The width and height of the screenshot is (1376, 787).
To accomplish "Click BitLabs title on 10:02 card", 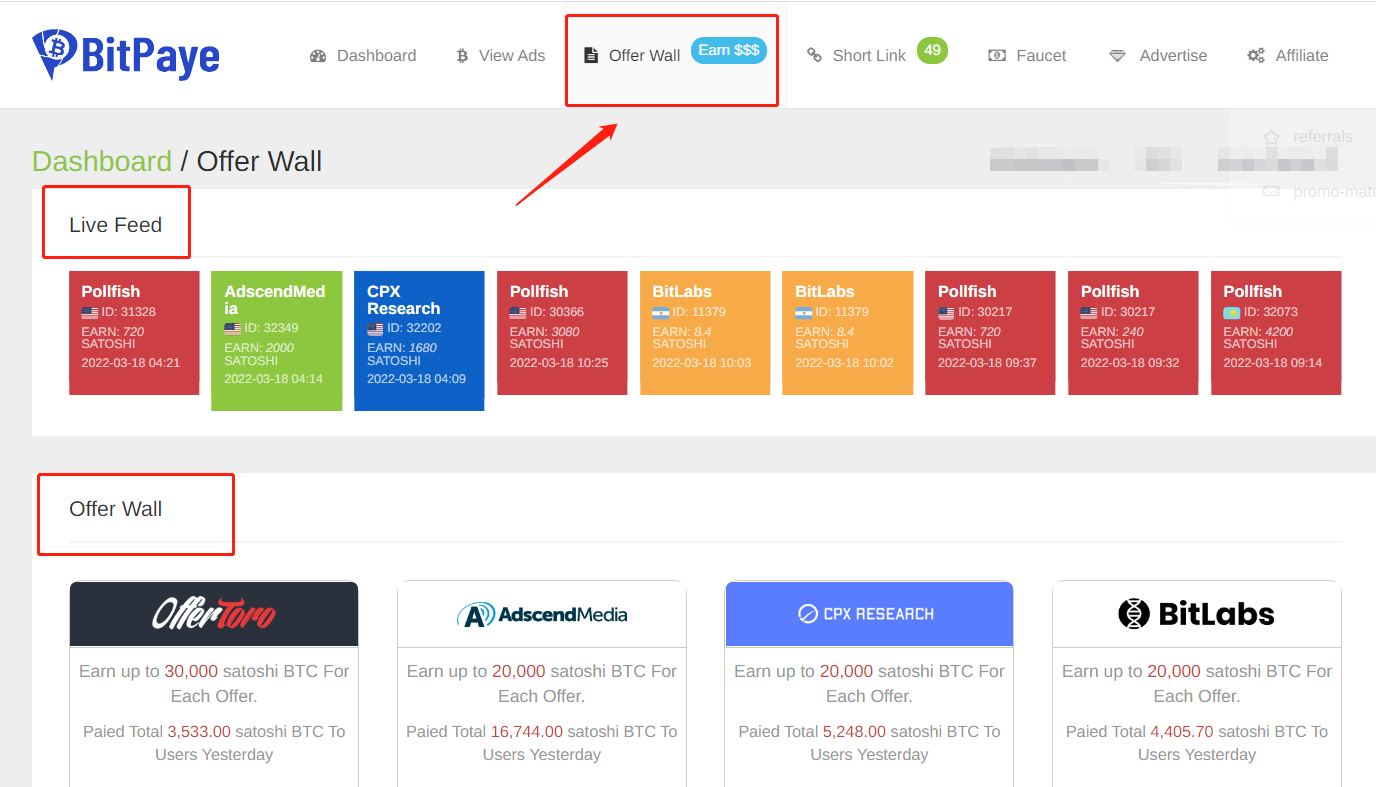I will point(825,292).
